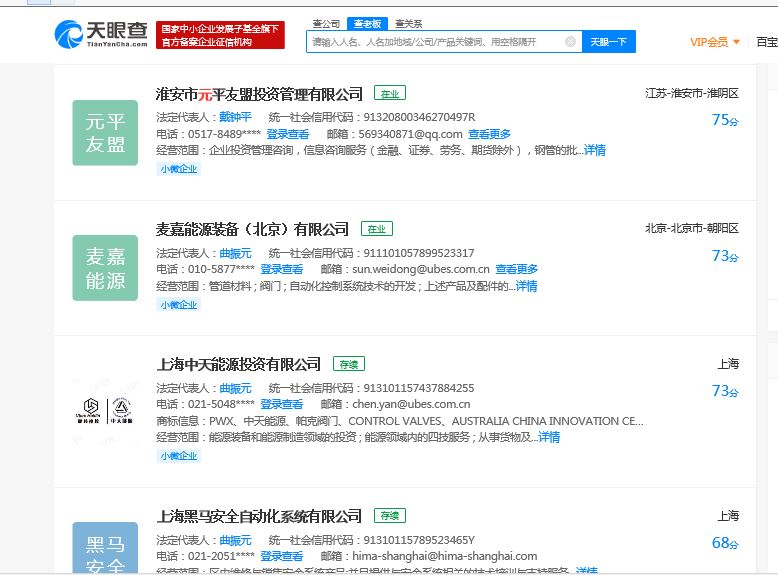Viewport: 778px width, 575px height.
Task: Click 小微企业 tag under 元平友盟
Action: click(x=179, y=169)
